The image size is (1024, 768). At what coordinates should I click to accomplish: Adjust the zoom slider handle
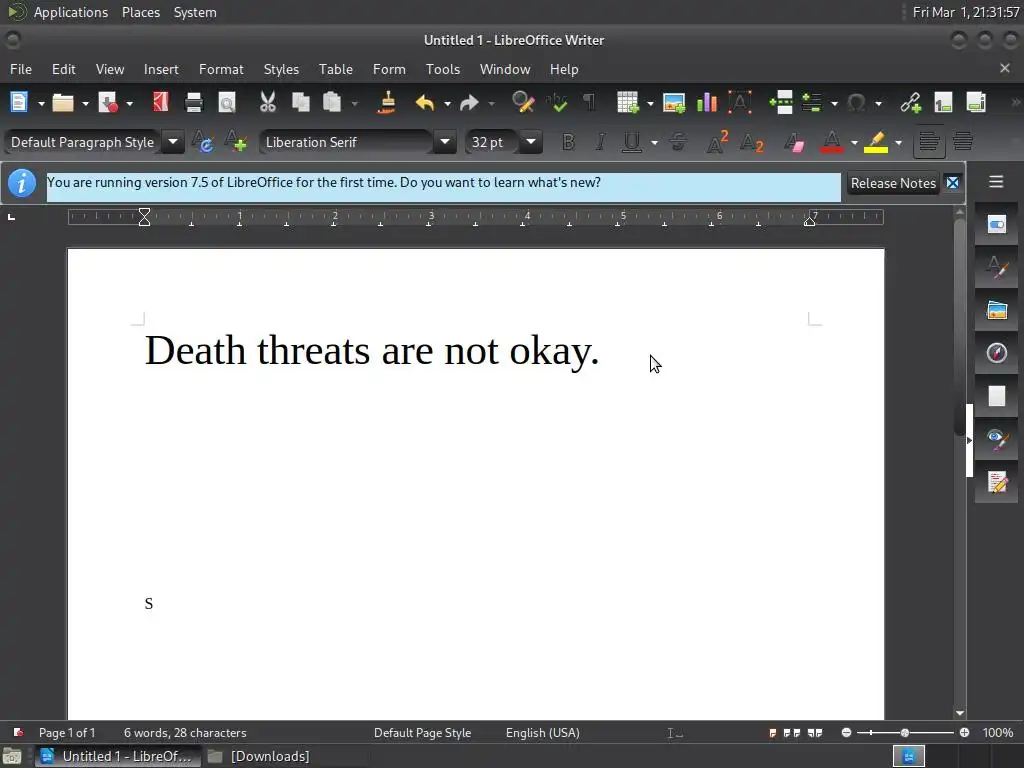tap(904, 733)
